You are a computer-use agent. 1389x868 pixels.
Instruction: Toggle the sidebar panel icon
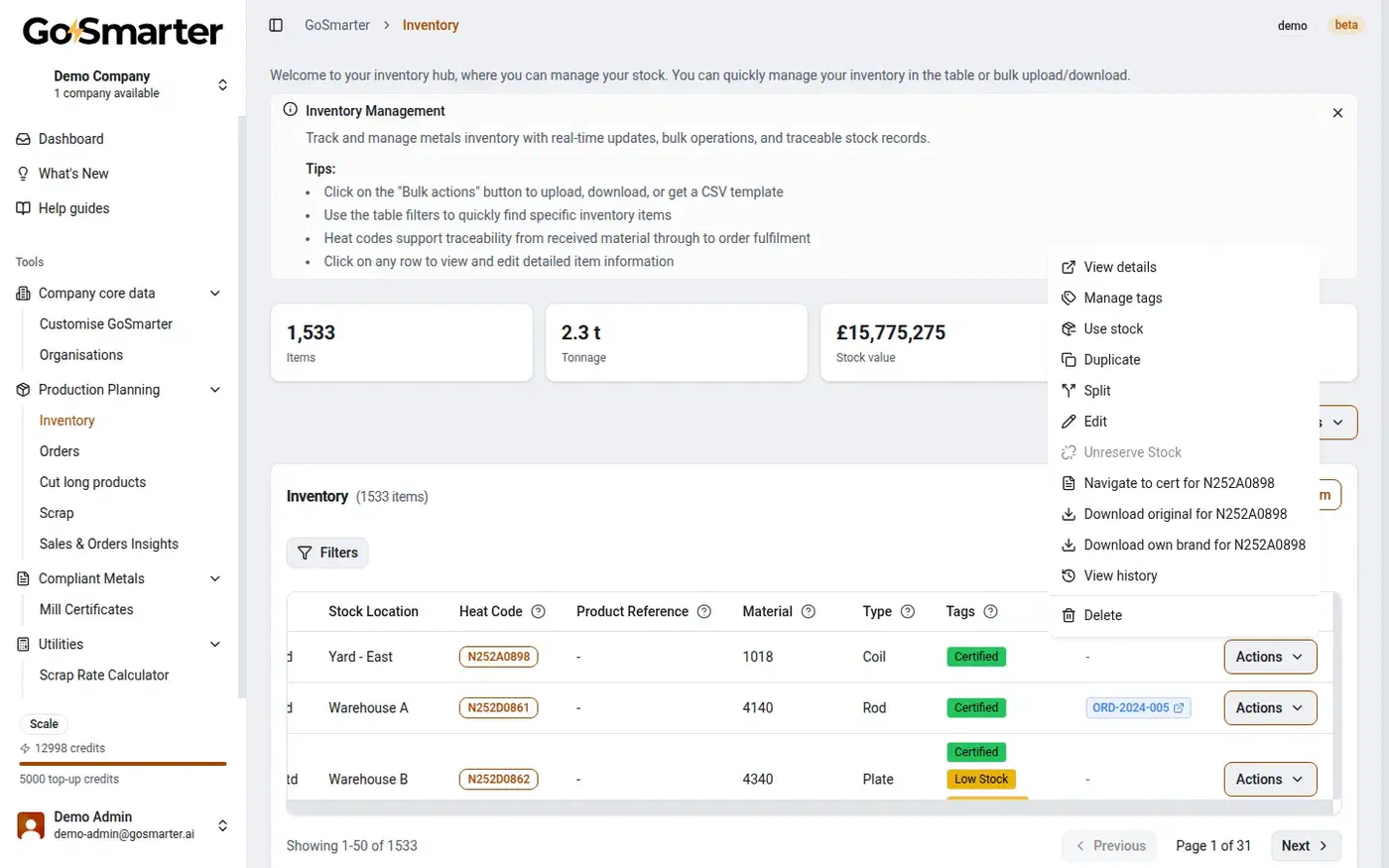276,25
